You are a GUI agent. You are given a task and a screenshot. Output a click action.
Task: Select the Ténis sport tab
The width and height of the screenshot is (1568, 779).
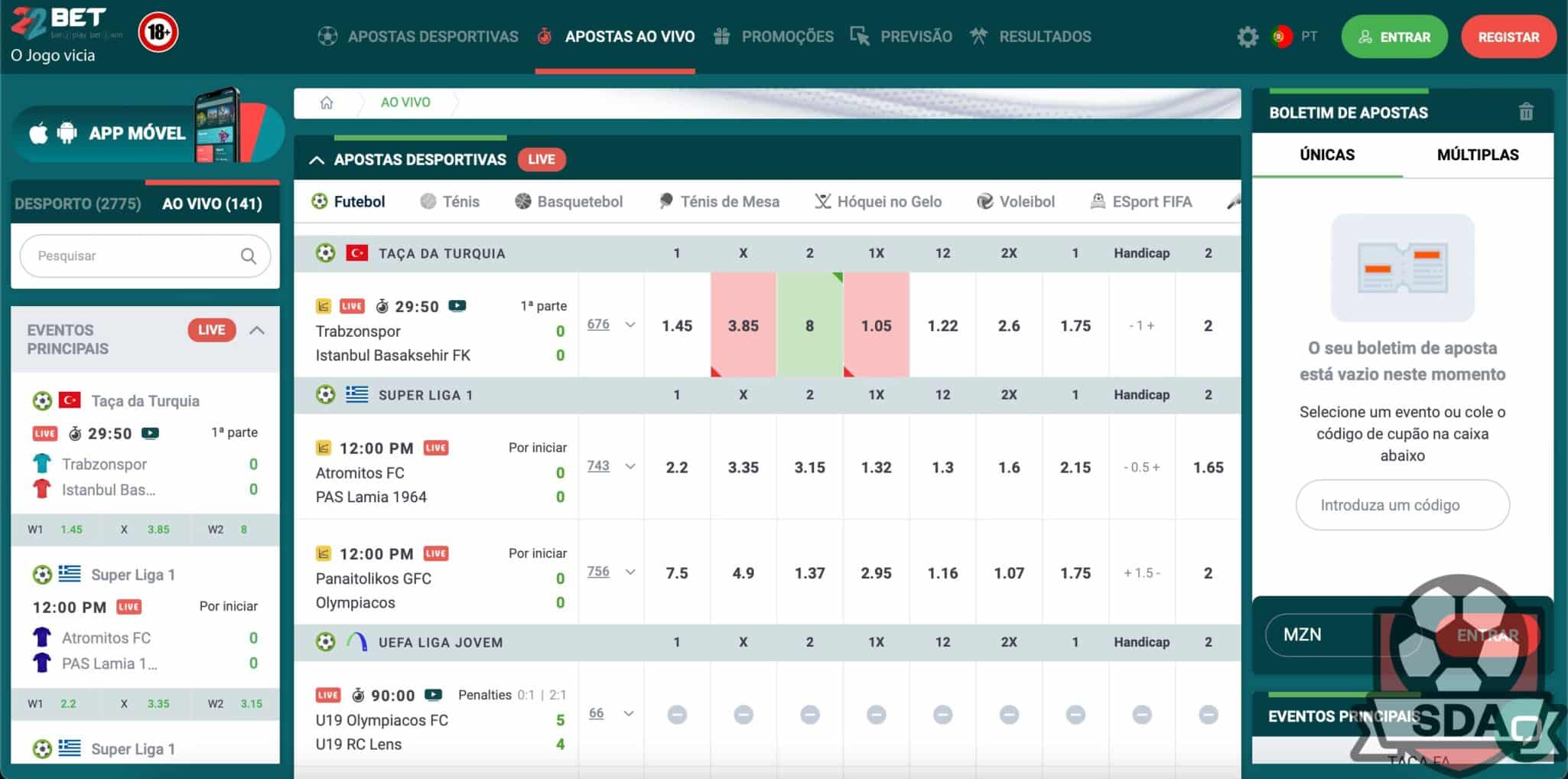click(450, 202)
